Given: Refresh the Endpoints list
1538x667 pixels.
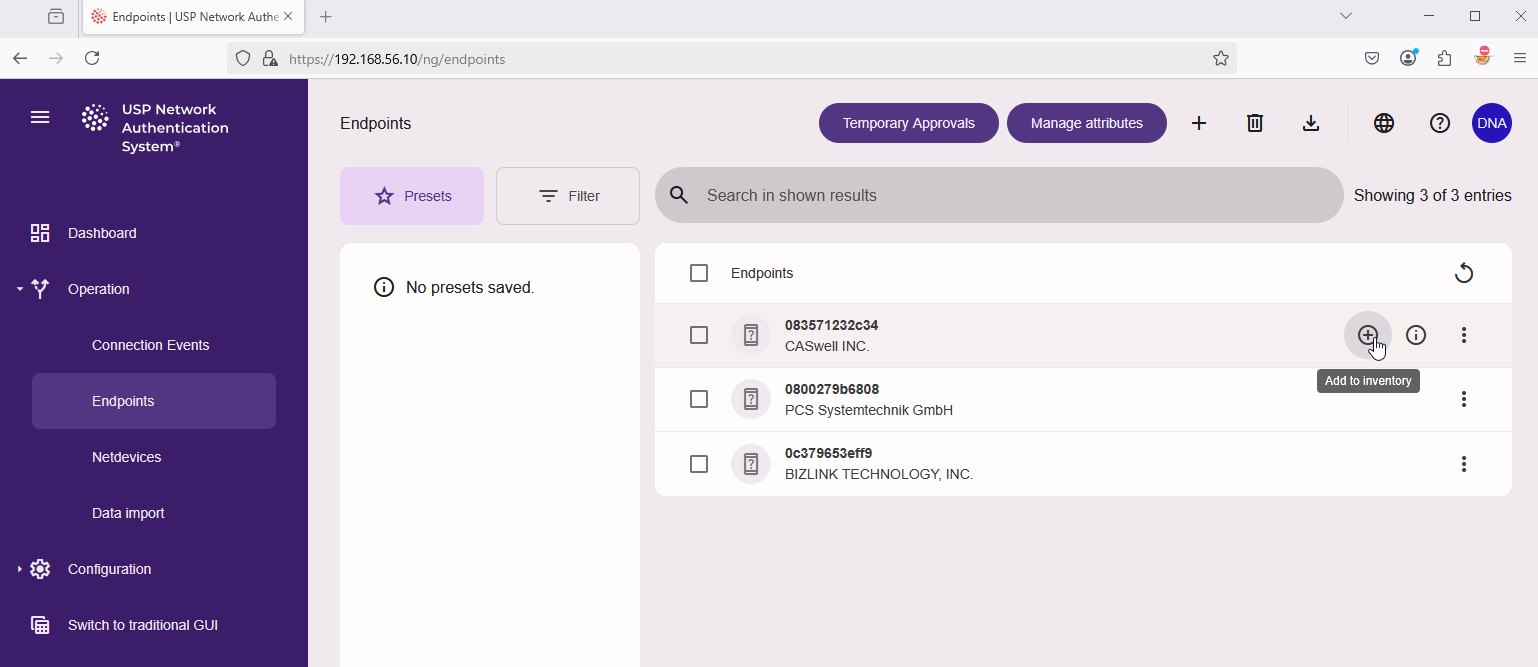Looking at the screenshot, I should [1464, 272].
